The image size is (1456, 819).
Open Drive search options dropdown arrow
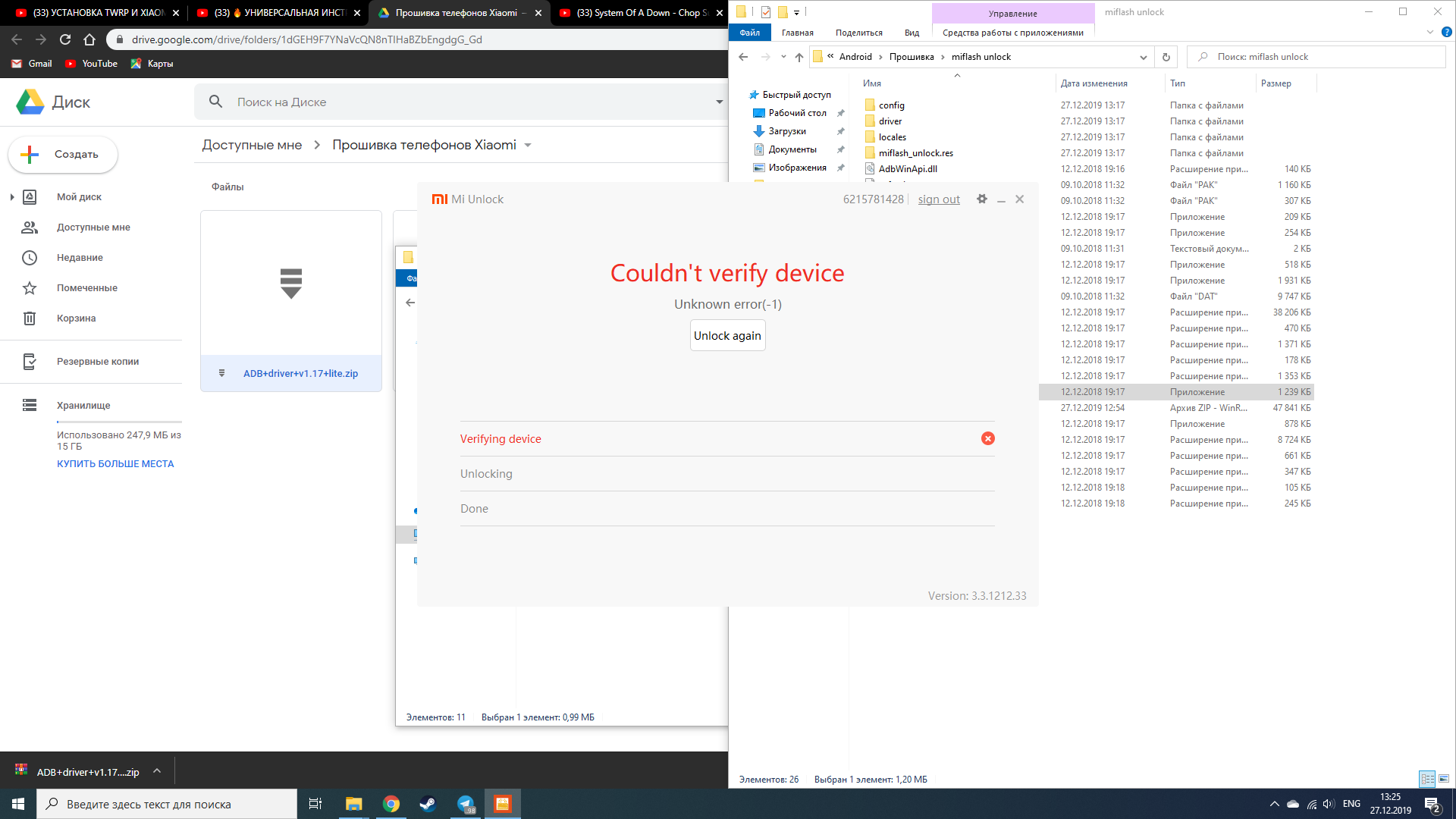[719, 102]
